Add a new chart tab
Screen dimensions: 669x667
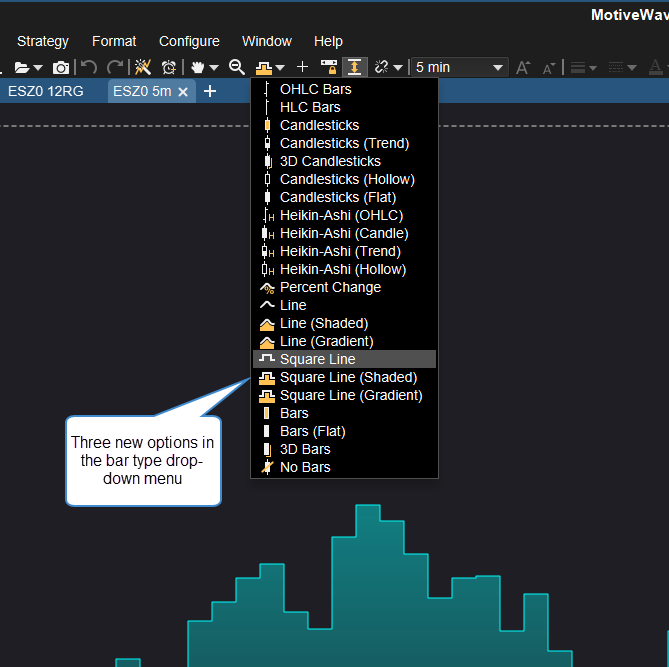click(x=210, y=91)
